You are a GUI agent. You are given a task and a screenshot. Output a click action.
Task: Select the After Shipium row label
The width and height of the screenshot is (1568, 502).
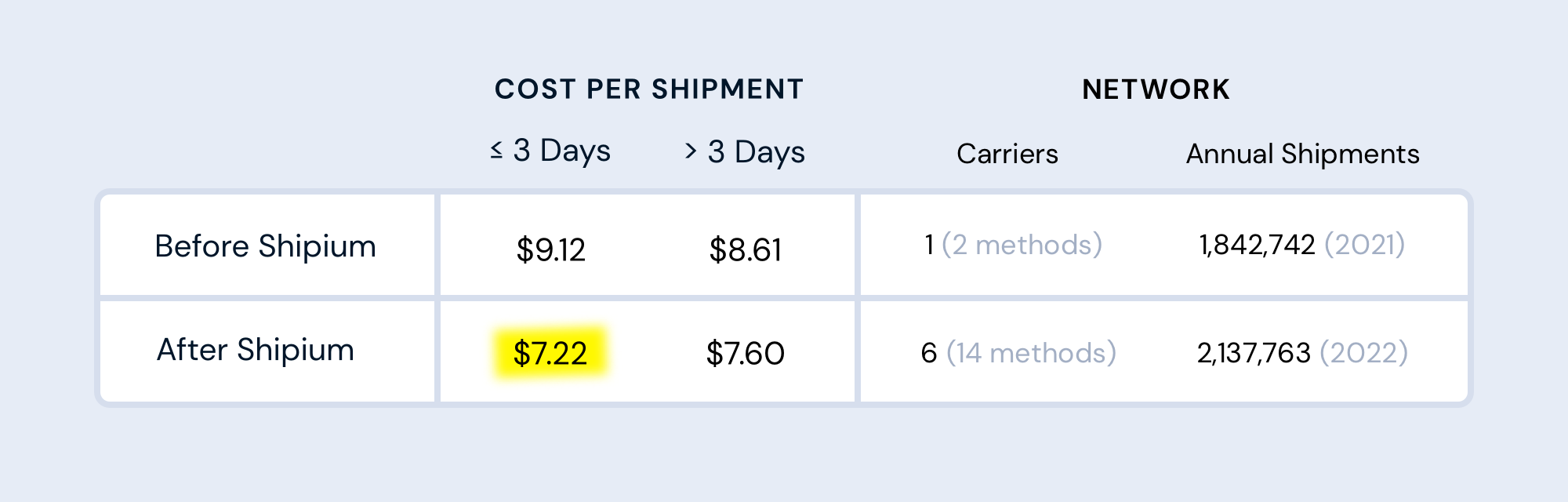(x=256, y=350)
